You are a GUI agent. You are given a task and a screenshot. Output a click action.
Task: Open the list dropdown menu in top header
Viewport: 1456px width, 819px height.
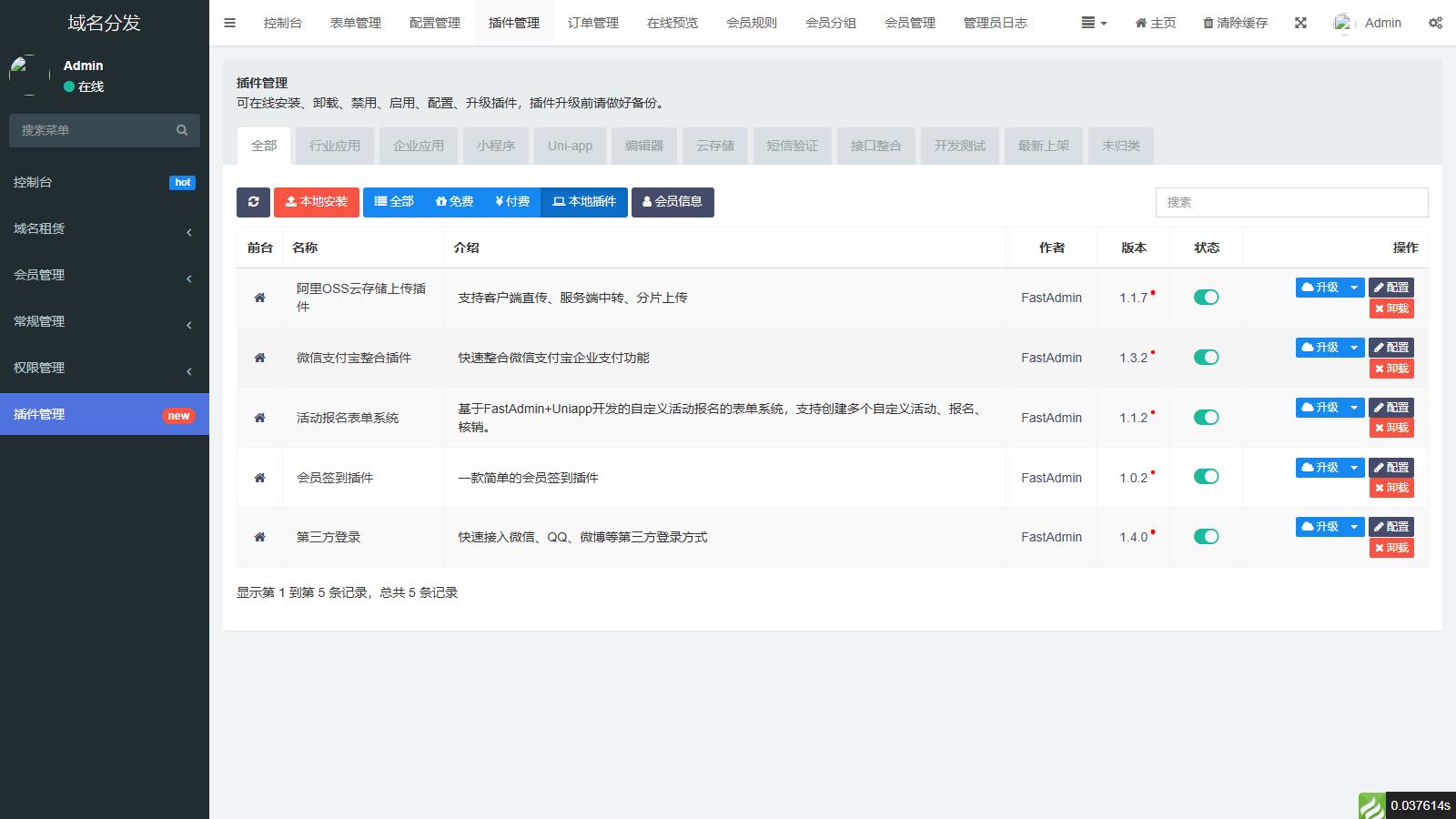pos(1094,23)
